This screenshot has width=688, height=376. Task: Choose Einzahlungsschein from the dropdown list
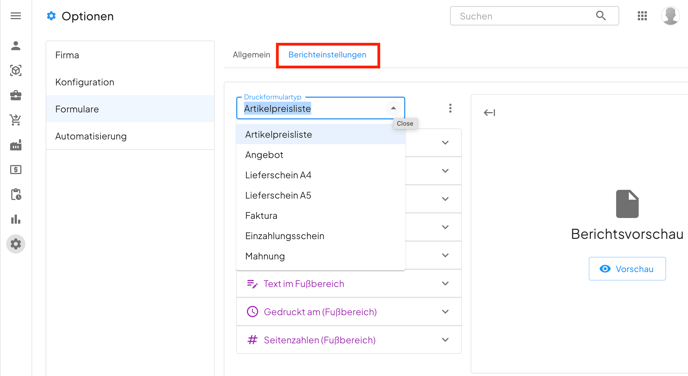coord(321,236)
